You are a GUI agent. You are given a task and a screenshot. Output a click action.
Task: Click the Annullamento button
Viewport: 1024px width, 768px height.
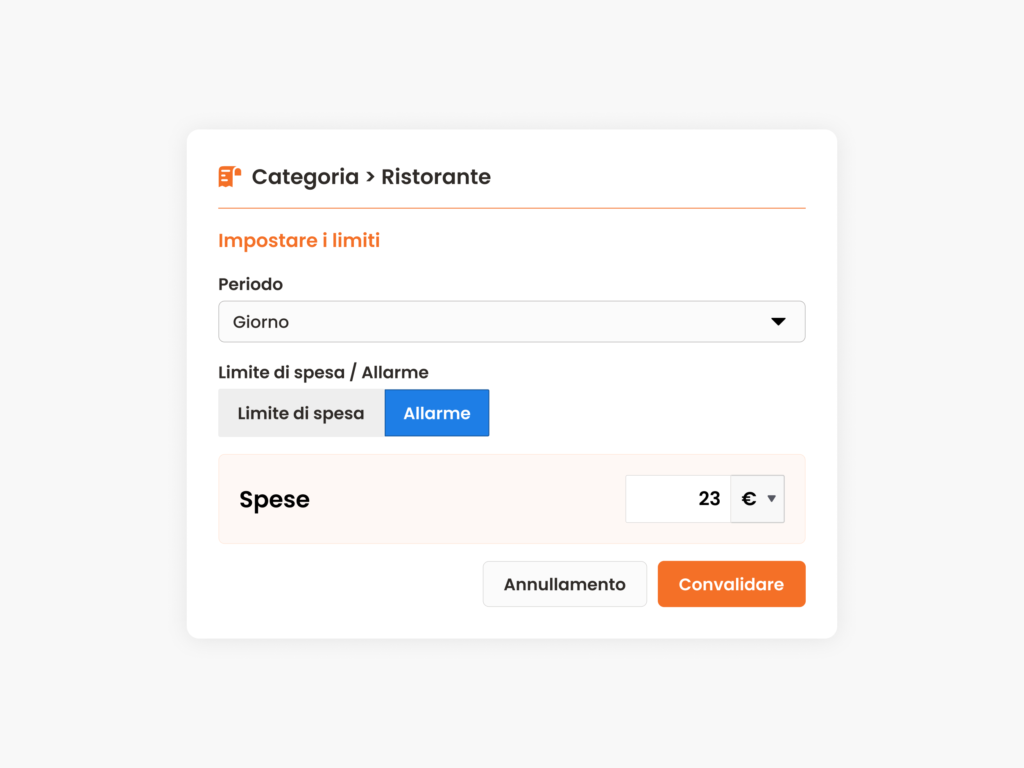[564, 584]
